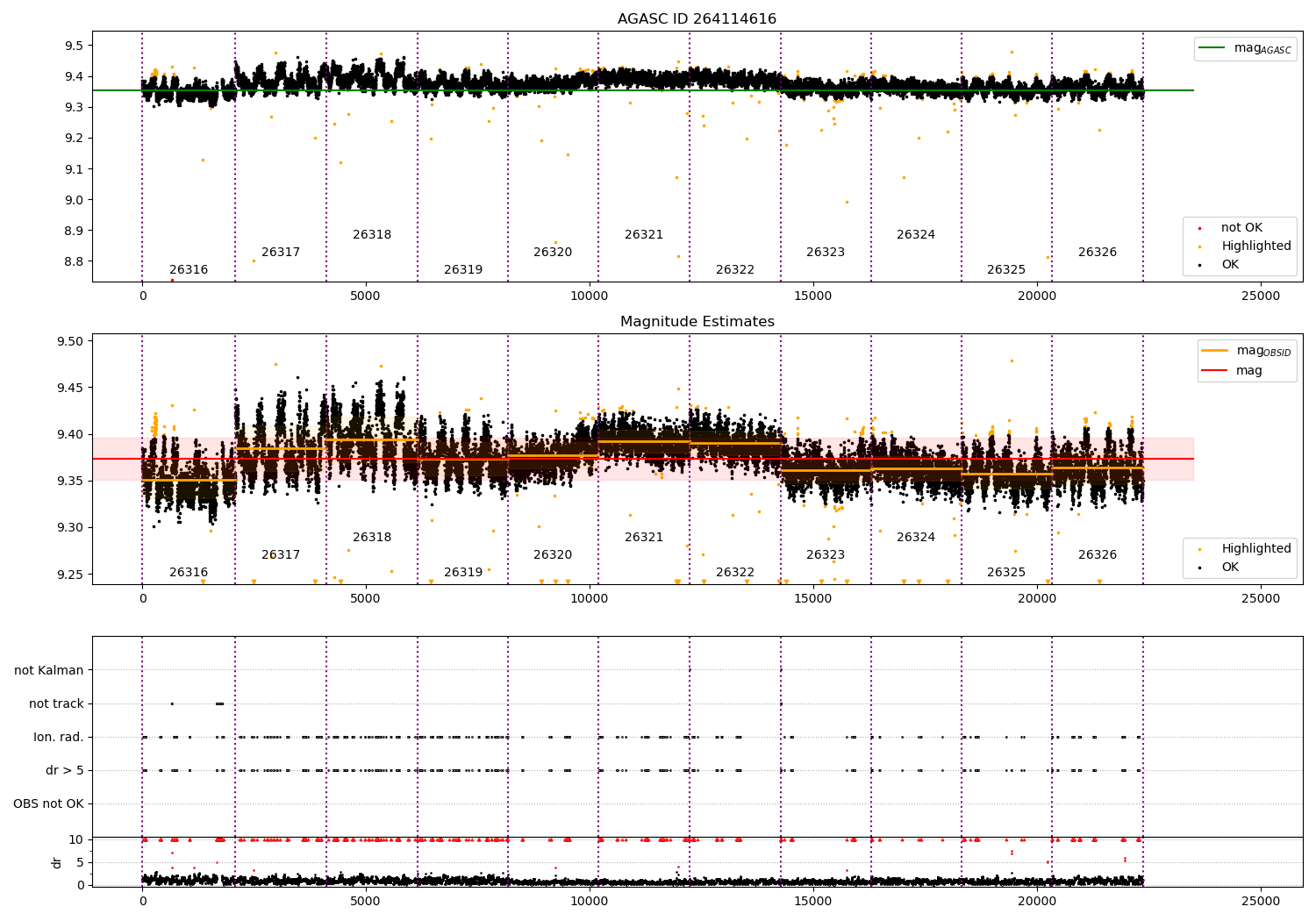The image size is (1316, 921).
Task: Click the 'OBS not OK' axis label
Action: pyautogui.click(x=48, y=803)
